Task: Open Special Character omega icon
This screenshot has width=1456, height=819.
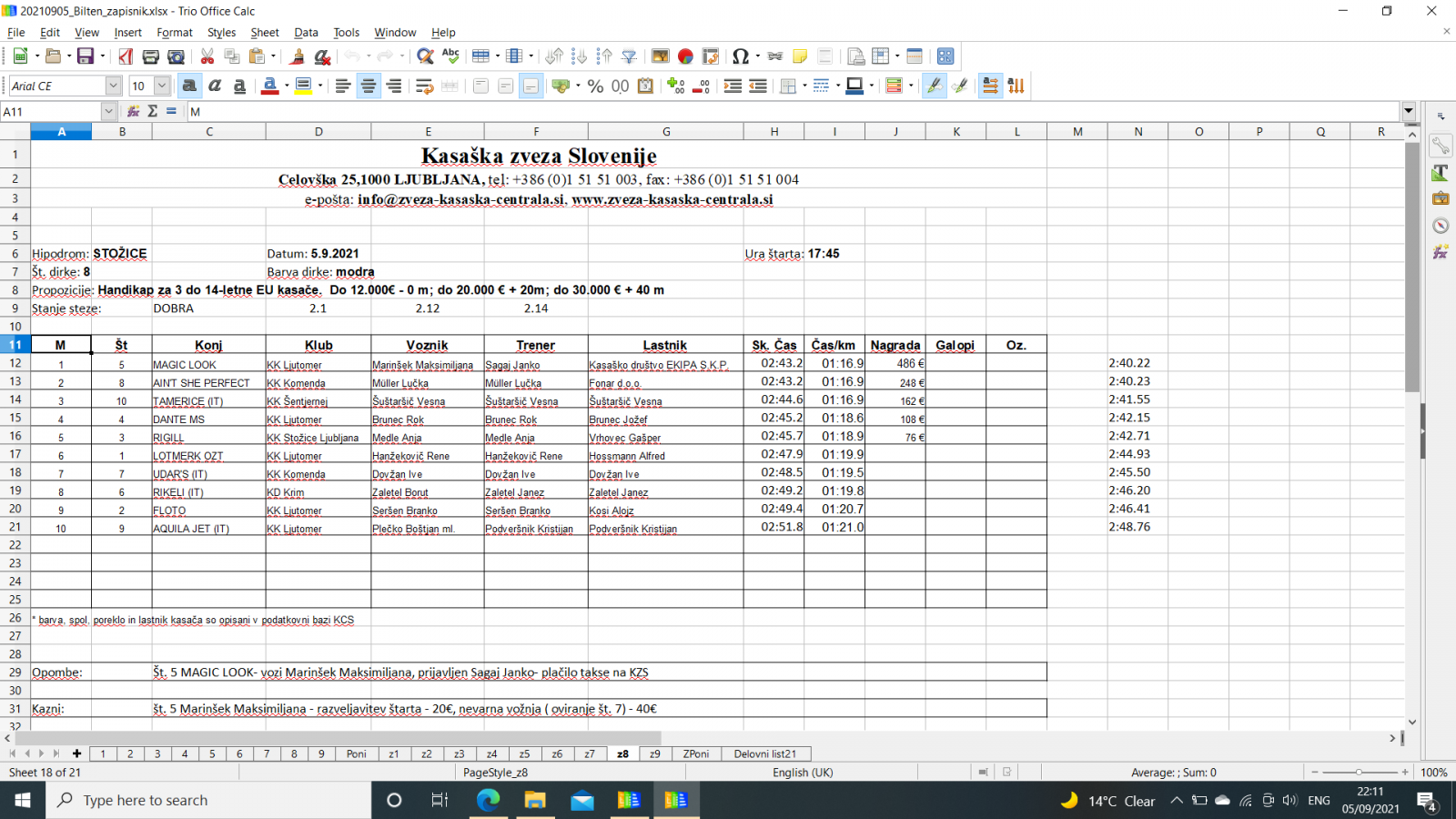Action: [x=740, y=56]
